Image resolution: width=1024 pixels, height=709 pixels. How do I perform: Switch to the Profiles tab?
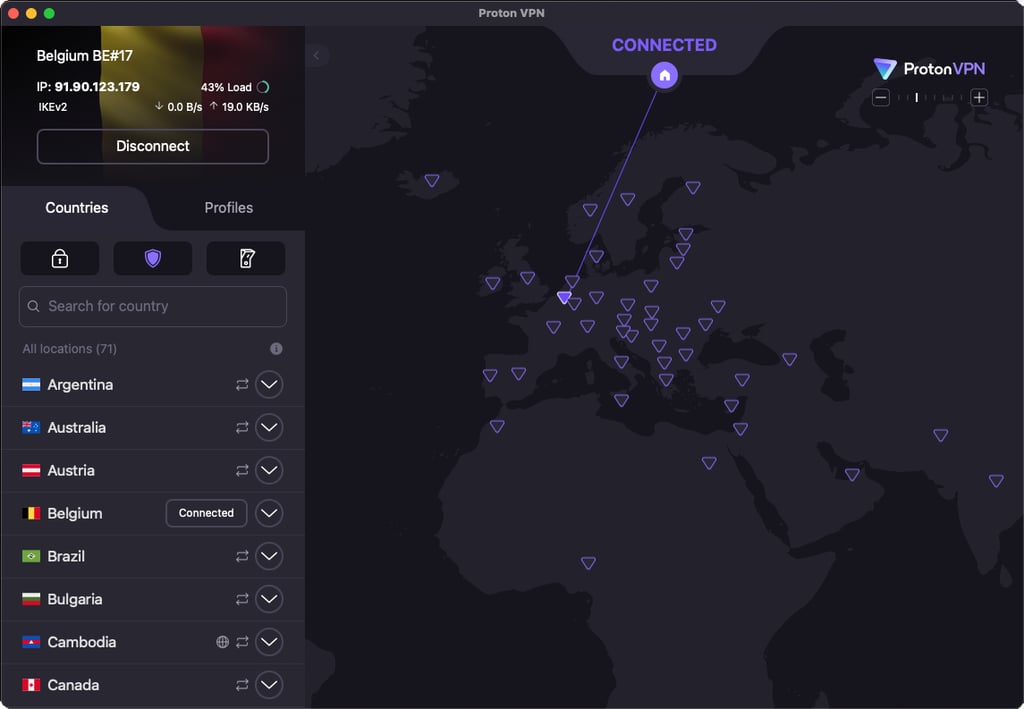coord(229,208)
